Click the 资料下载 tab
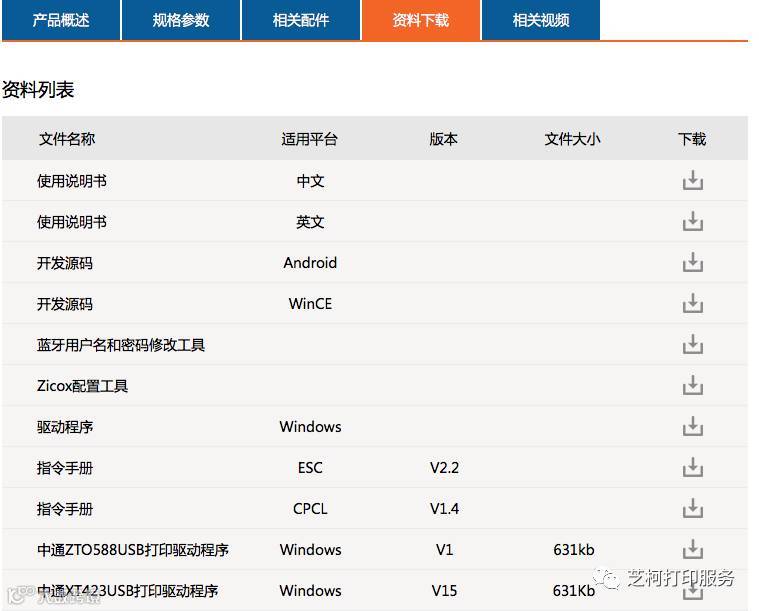 pyautogui.click(x=421, y=20)
